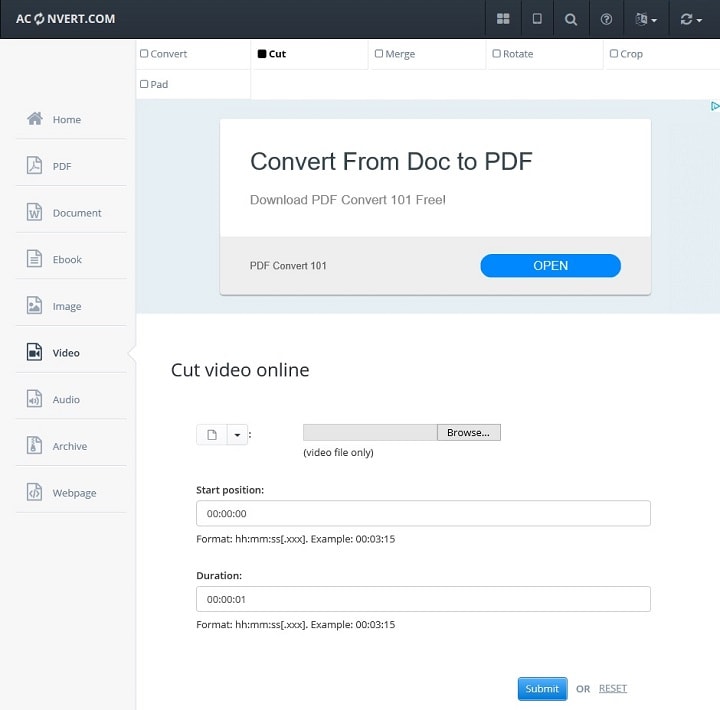Image resolution: width=720 pixels, height=710 pixels.
Task: Expand the refresh dropdown in header
Action: click(x=690, y=19)
